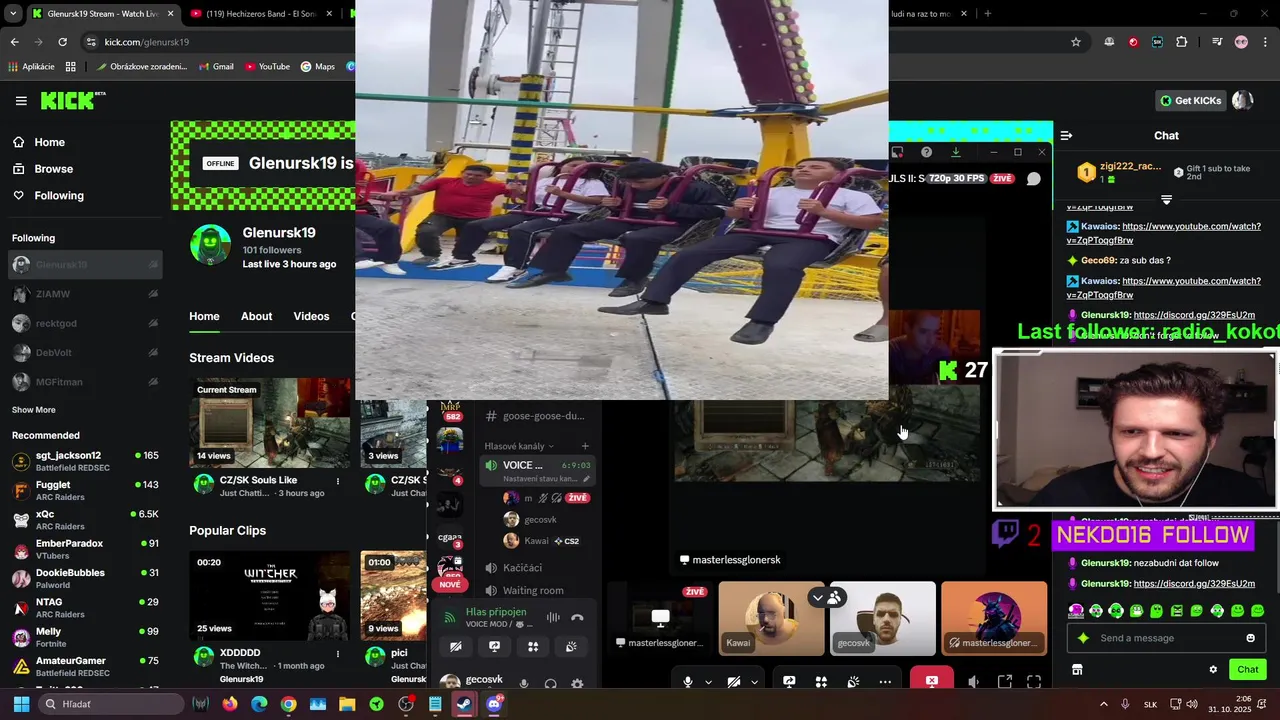
Task: Open chat settings gear icon
Action: (1213, 670)
